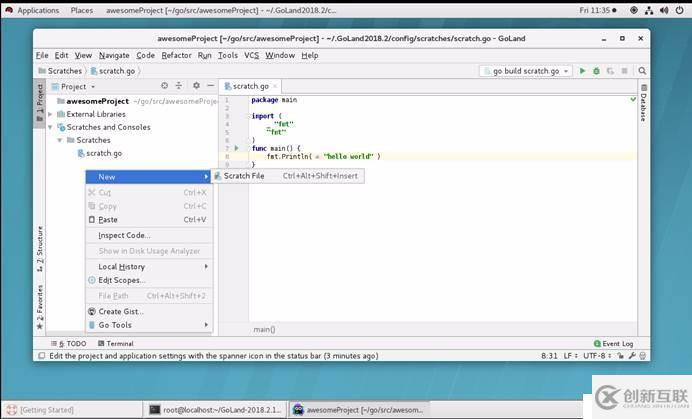
Task: Click scratch.go breadcrumb in navigation bar
Action: (x=113, y=71)
